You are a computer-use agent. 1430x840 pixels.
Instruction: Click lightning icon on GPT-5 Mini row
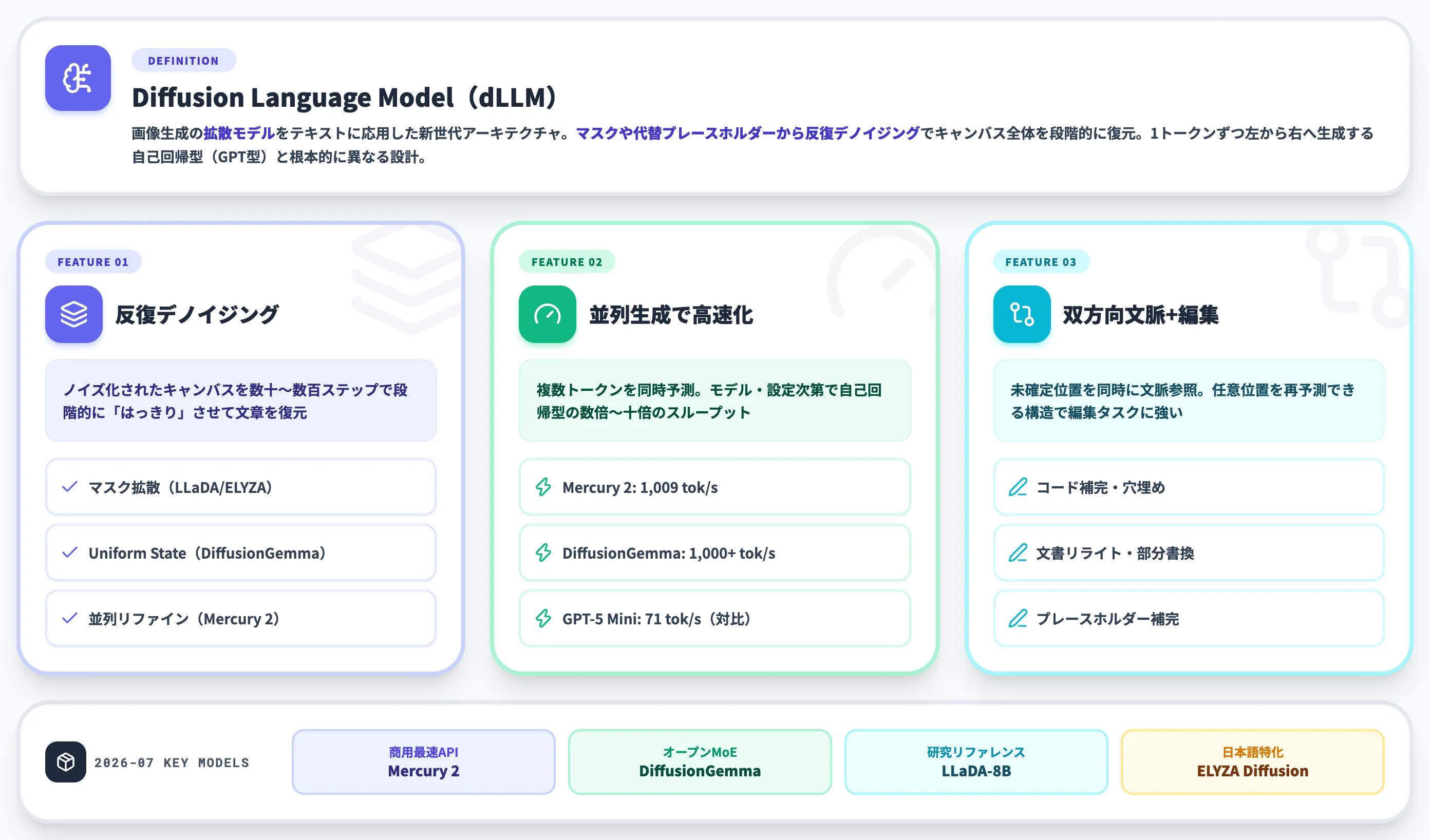543,618
